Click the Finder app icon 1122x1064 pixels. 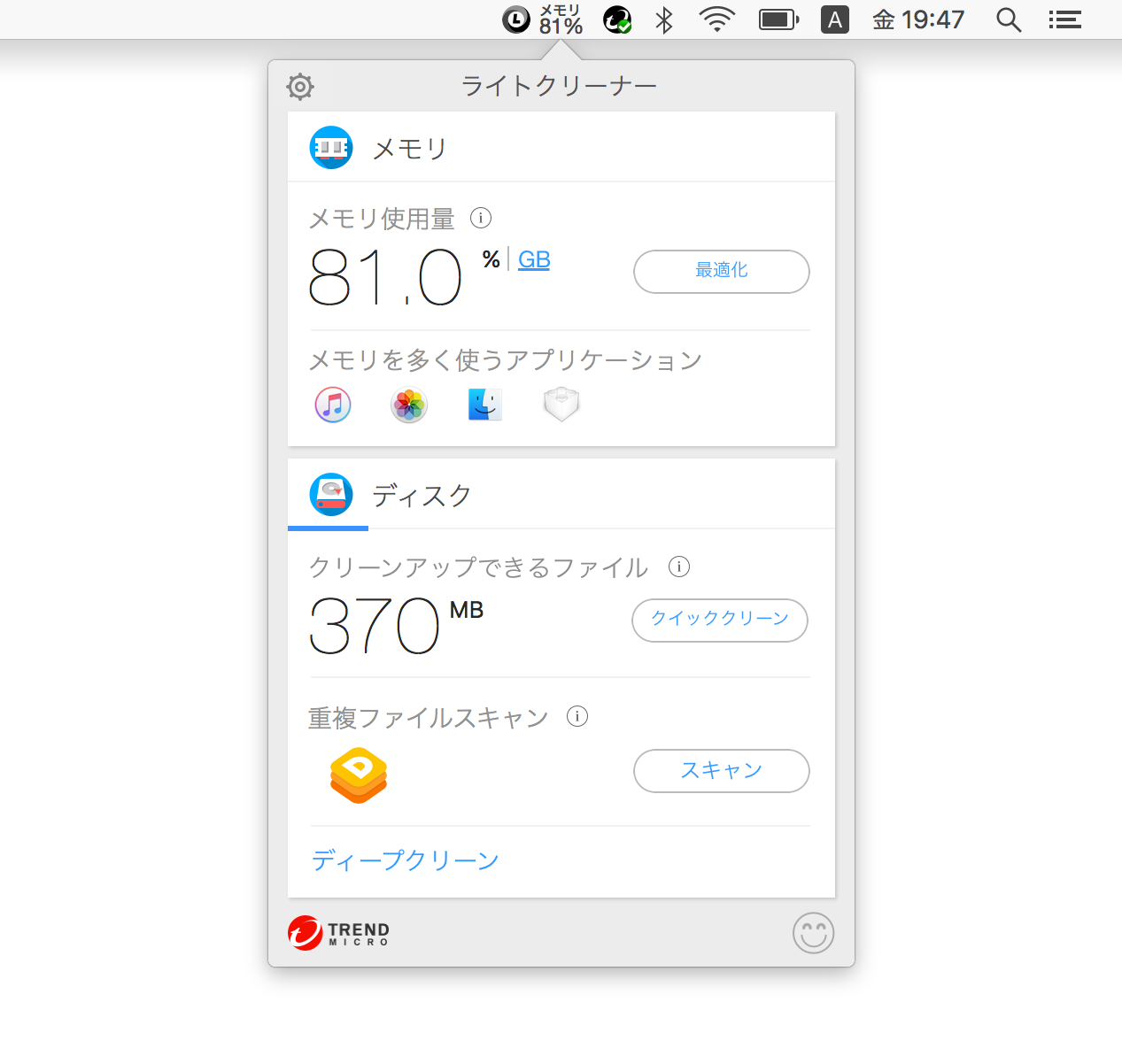coord(485,405)
